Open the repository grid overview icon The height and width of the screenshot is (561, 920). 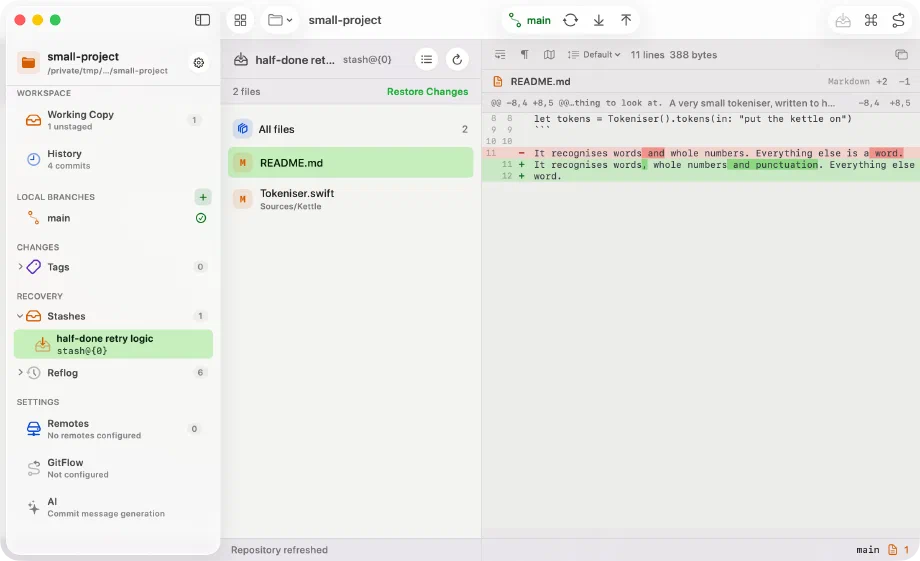coord(240,20)
